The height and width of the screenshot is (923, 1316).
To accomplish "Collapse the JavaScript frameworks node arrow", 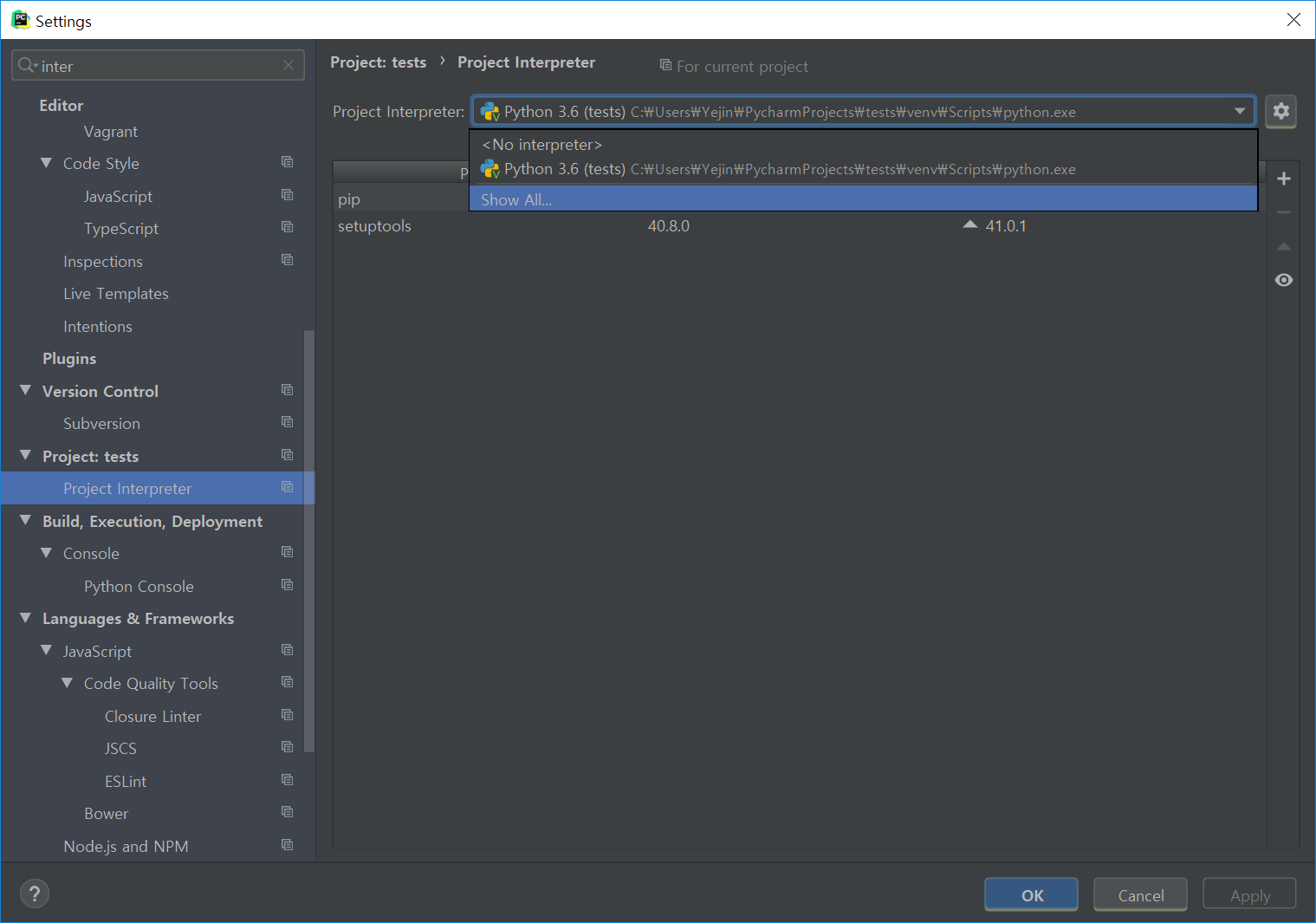I will coord(46,651).
